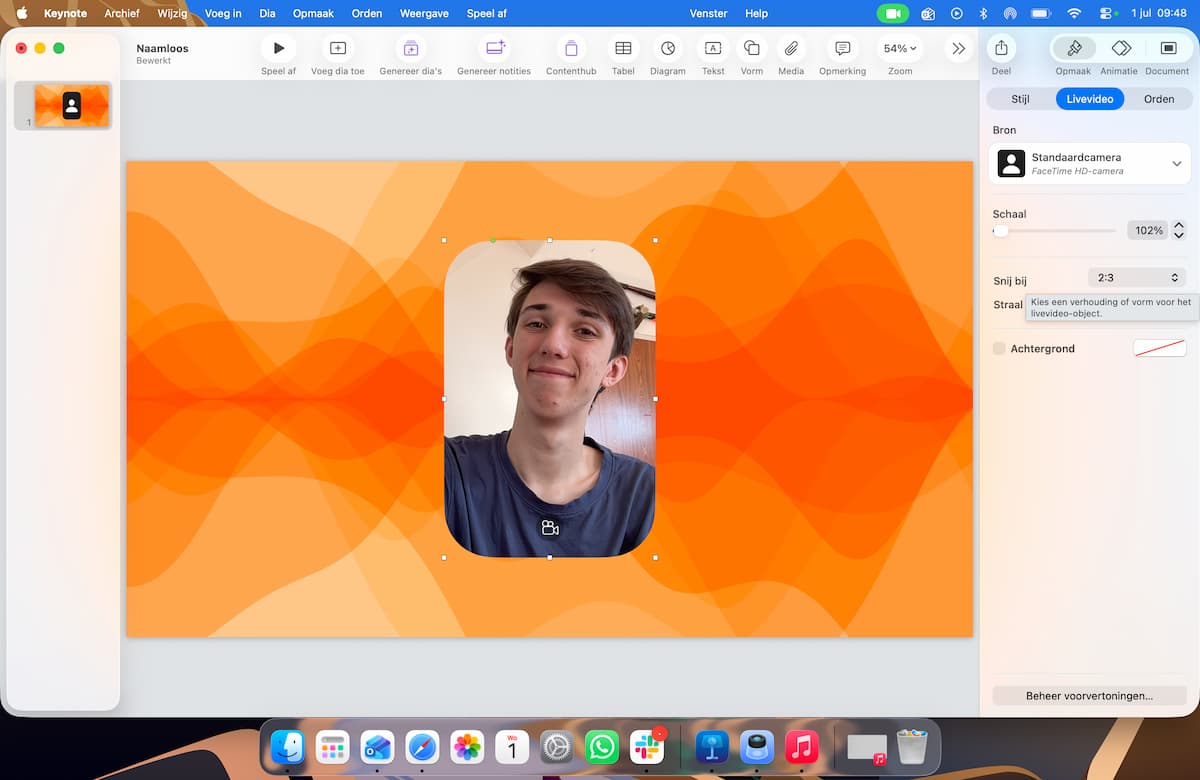Open WhatsApp from the Dock

[602, 747]
